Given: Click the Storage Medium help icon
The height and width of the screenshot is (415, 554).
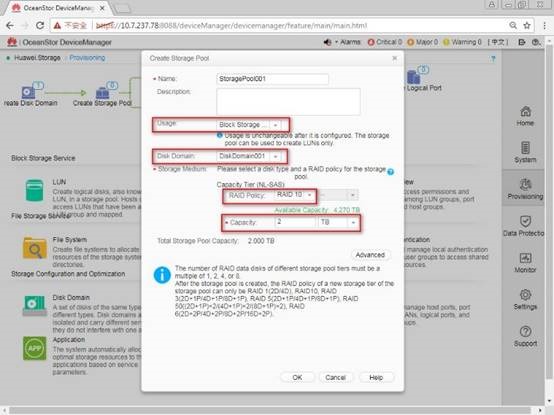Looking at the screenshot, I should coord(390,172).
